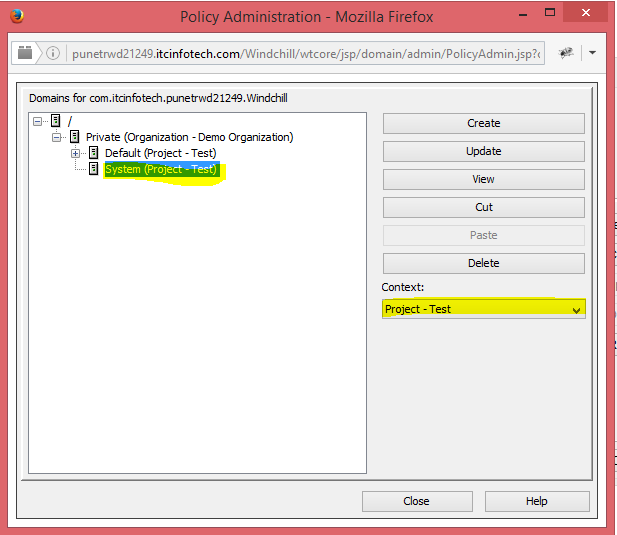This screenshot has width=617, height=535.
Task: Maximize the Firefox window
Action: 550,13
